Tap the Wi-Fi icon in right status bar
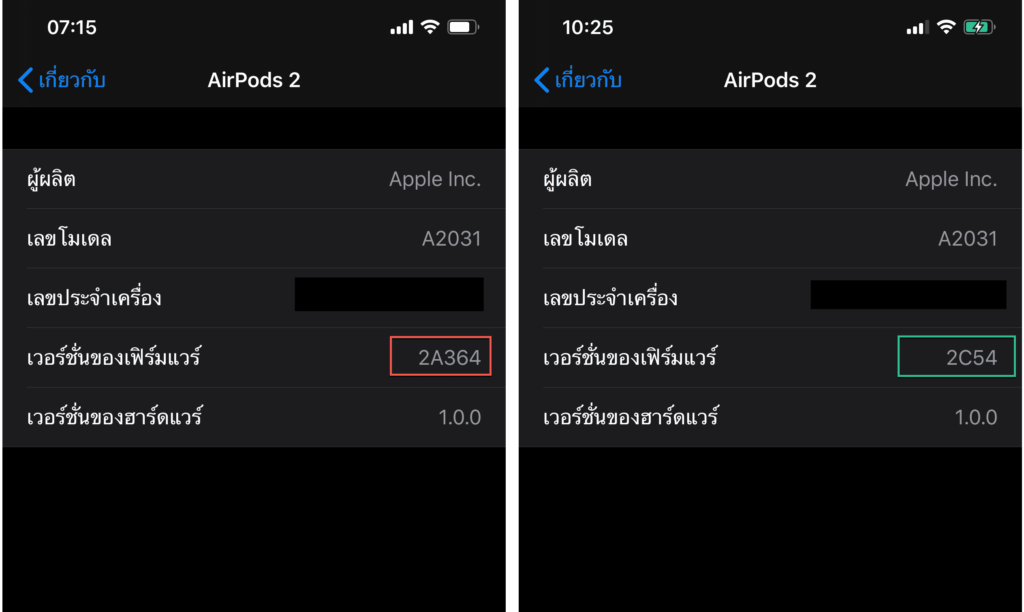This screenshot has width=1024, height=612. tap(947, 27)
